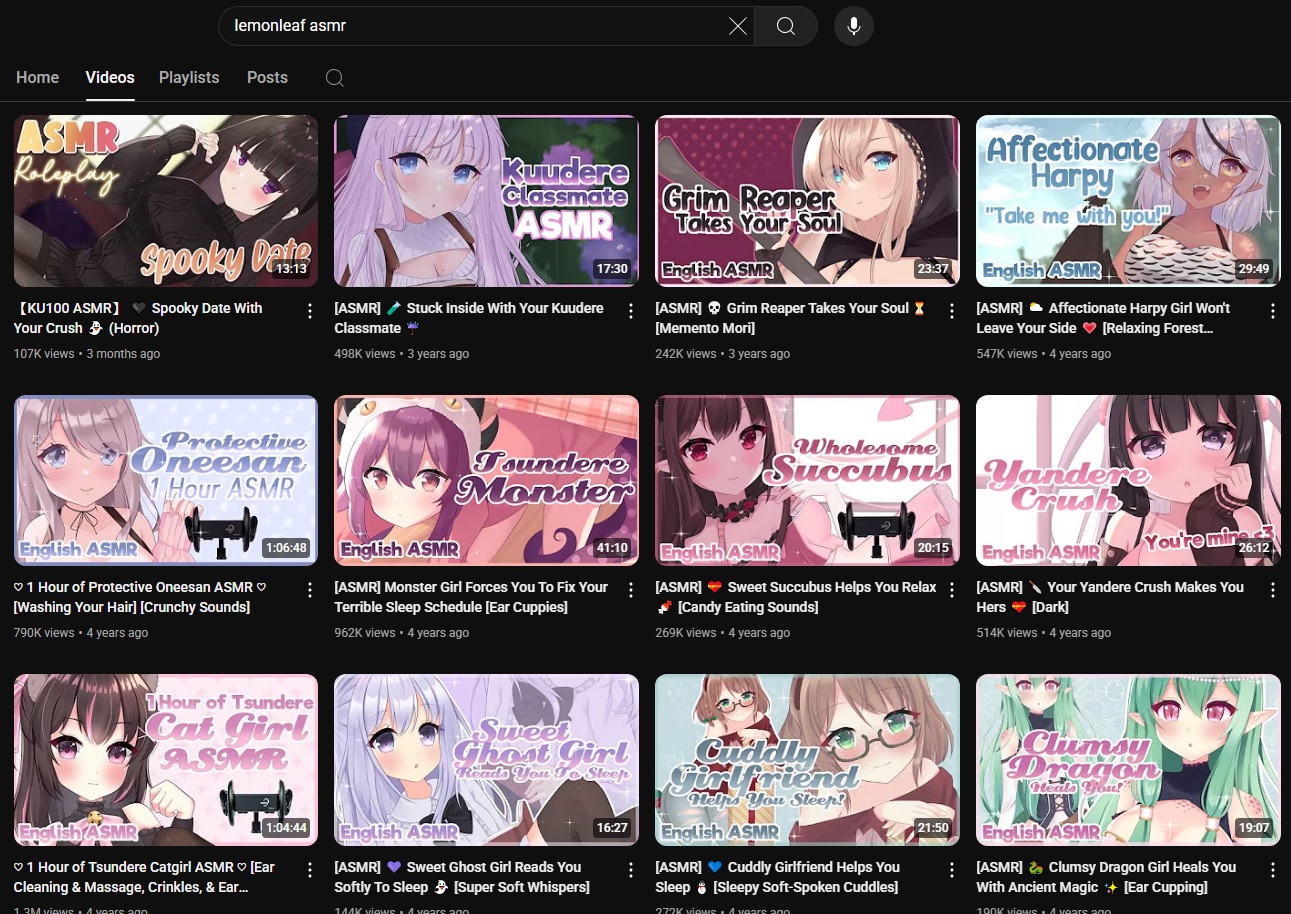Switch to the Home tab
Screen dimensions: 1291x914
(38, 77)
